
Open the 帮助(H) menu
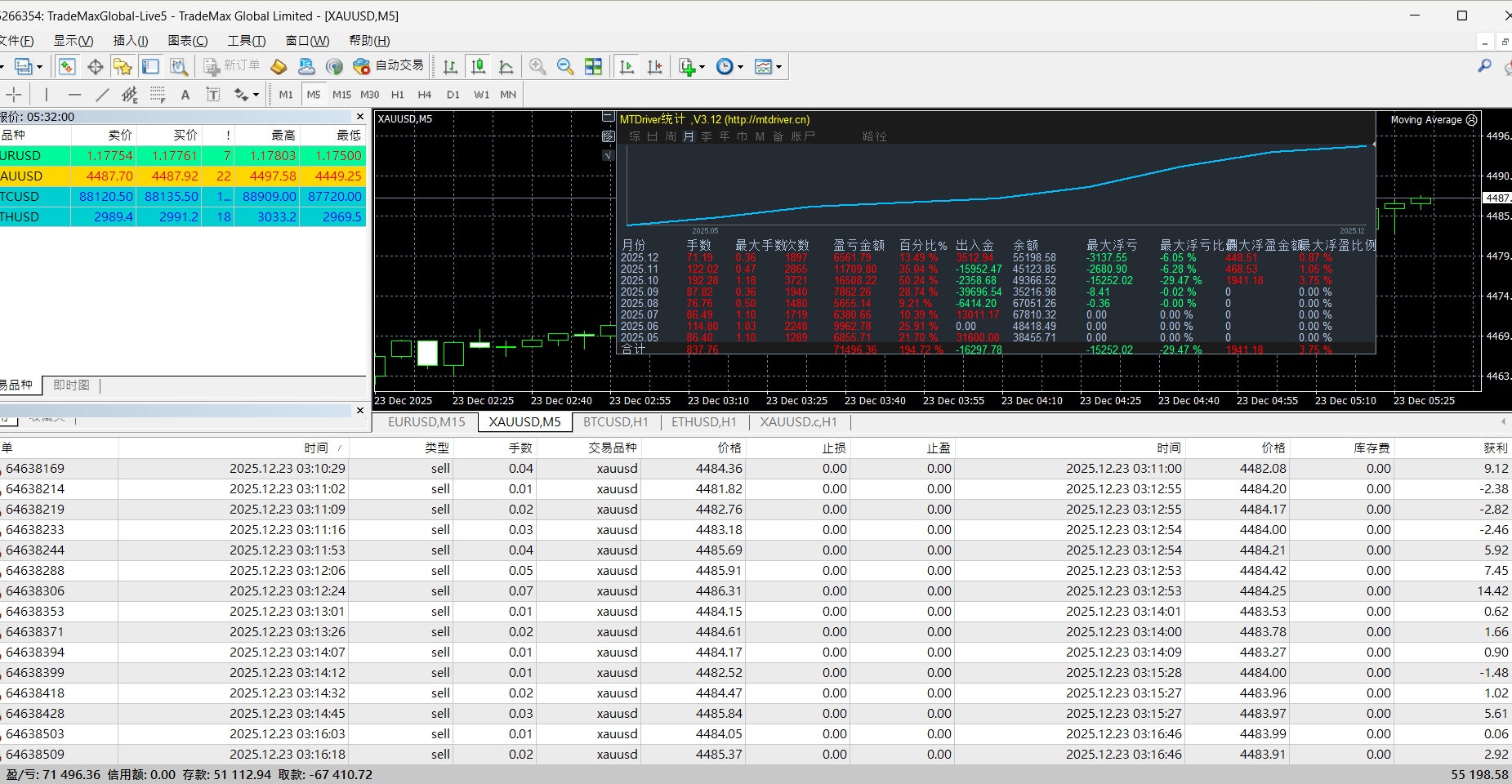click(369, 41)
